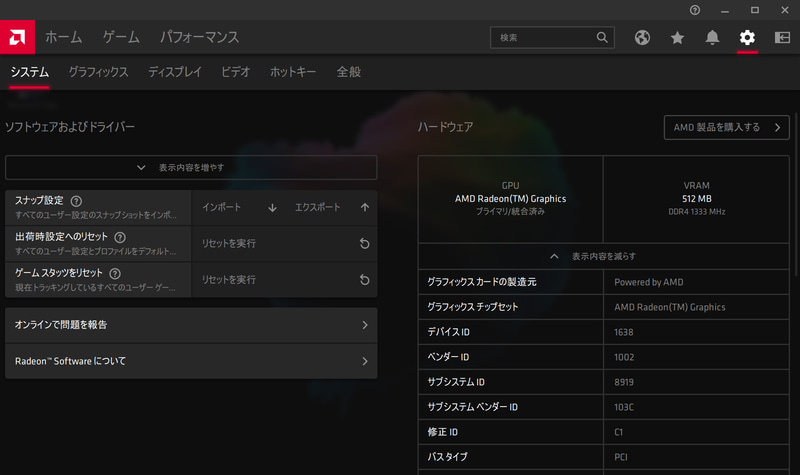Click the hardware panel vertical scrollbar
The width and height of the screenshot is (800, 475).
(x=795, y=194)
